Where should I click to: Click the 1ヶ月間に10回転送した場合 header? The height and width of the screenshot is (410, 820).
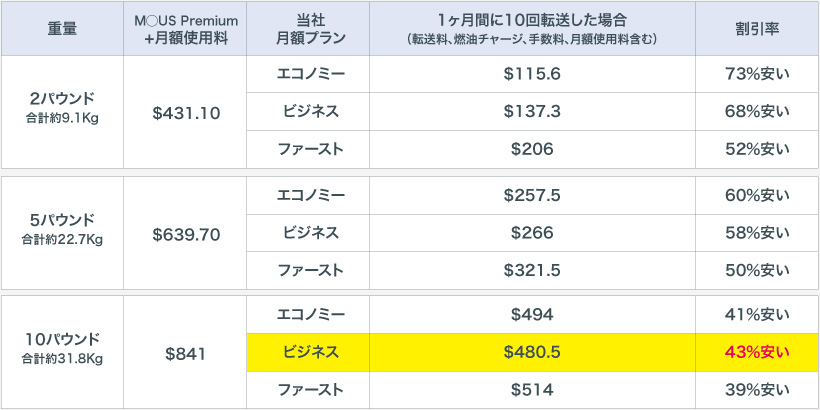532,28
